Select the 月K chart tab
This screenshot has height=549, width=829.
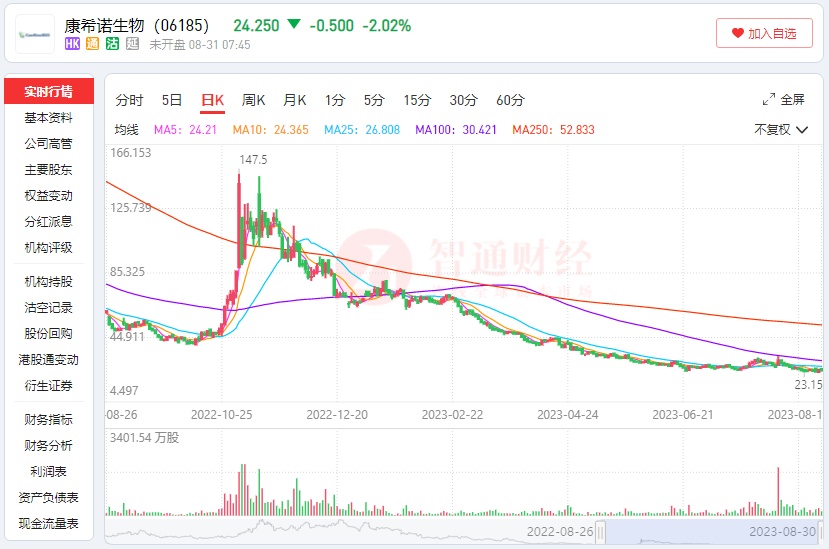[294, 100]
